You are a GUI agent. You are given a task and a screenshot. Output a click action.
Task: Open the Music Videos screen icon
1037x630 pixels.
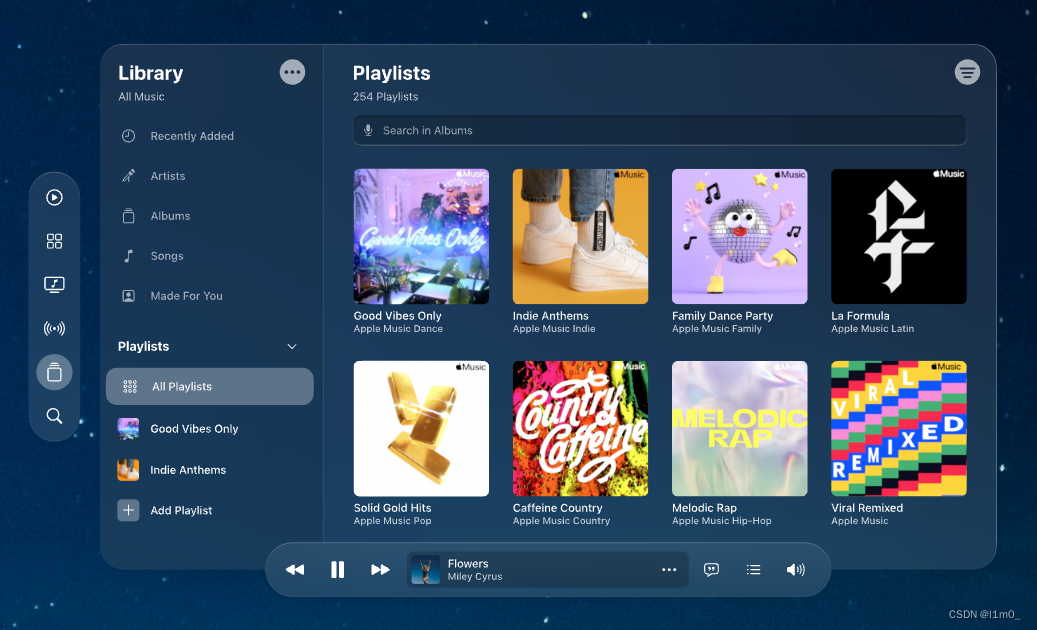click(54, 284)
